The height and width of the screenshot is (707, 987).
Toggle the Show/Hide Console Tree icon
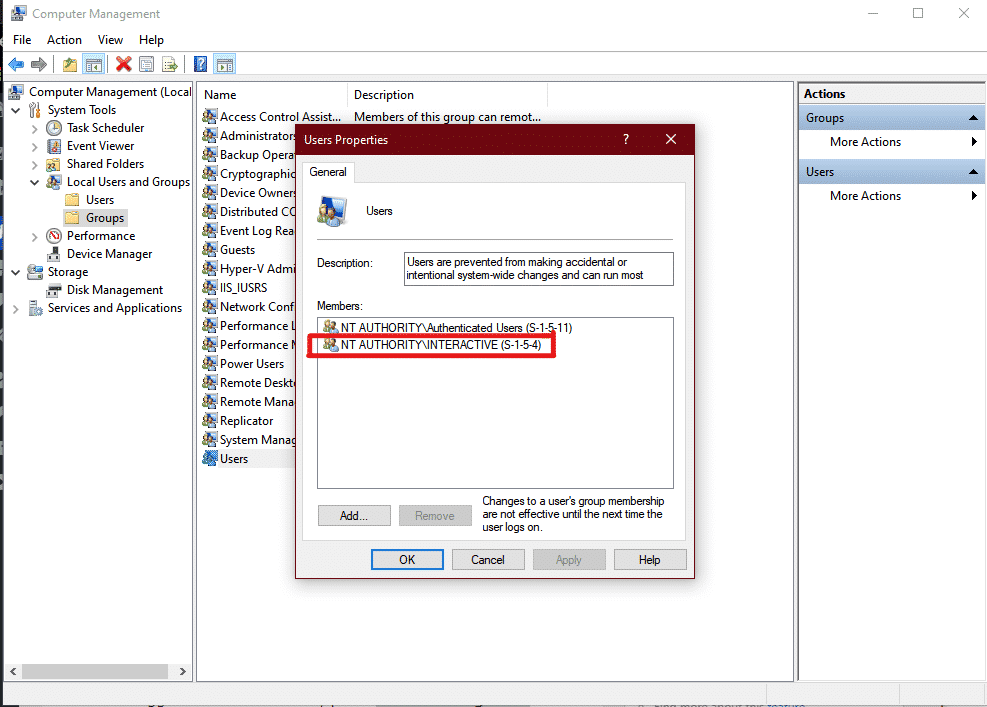pos(94,64)
